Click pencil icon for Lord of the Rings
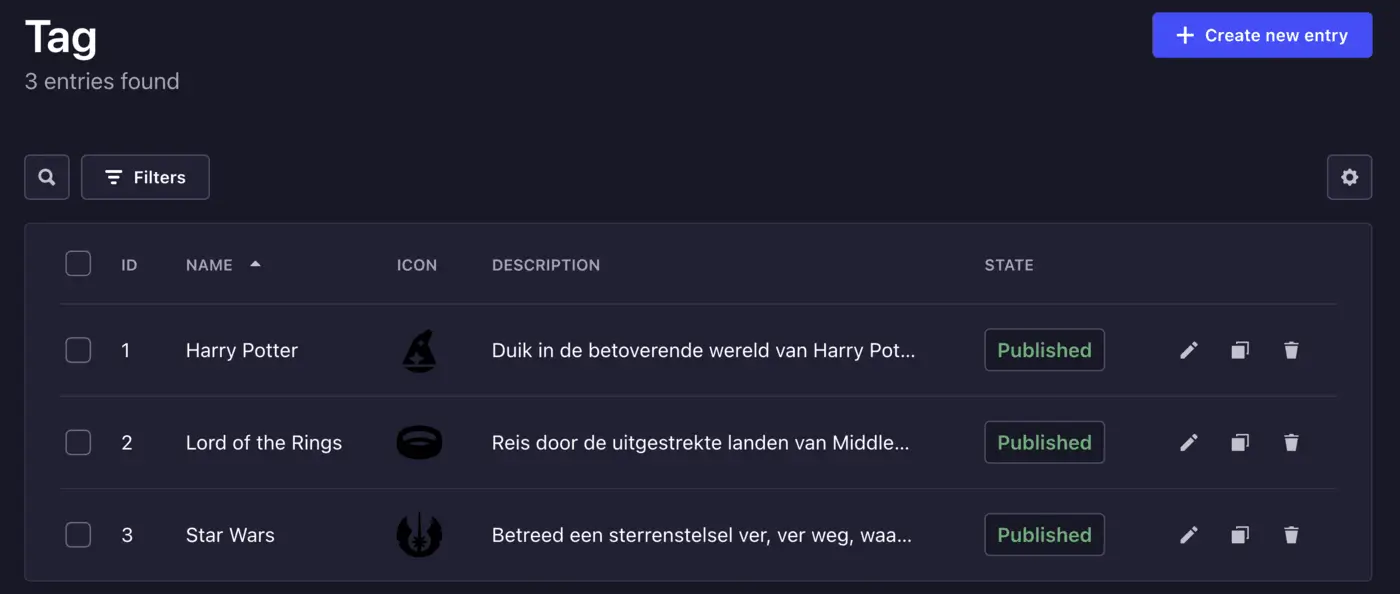The width and height of the screenshot is (1400, 594). point(1188,442)
